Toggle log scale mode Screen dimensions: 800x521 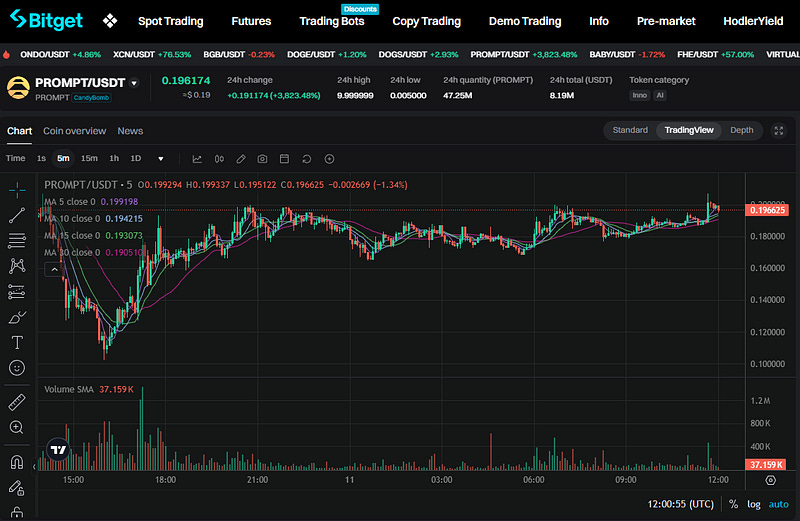[x=754, y=504]
